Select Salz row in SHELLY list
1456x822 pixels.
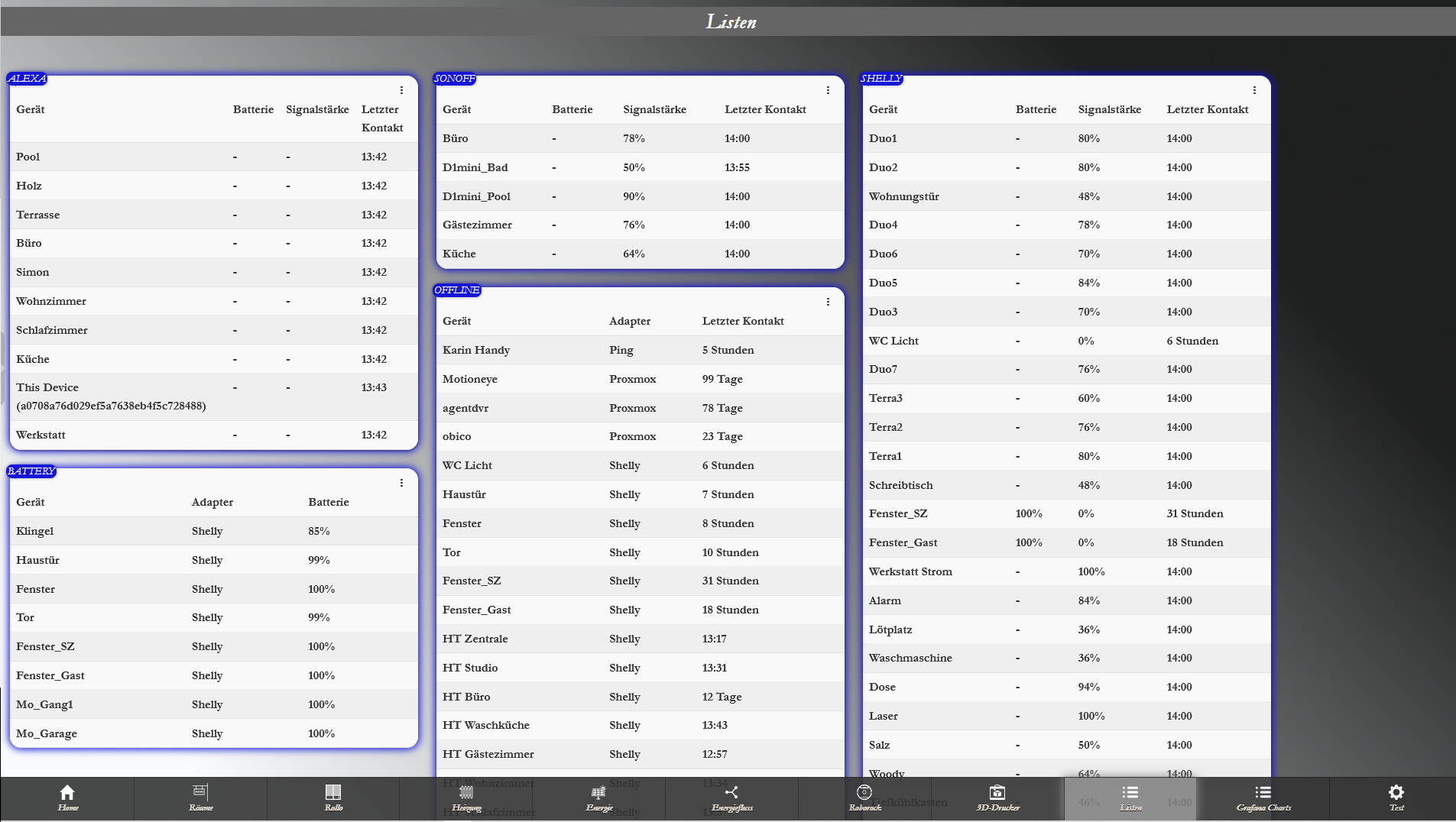1066,745
